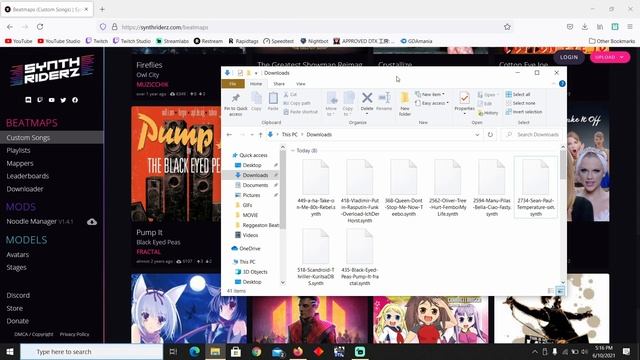Click Select none in ribbon
Viewport: 640px width, 360px height.
520,103
